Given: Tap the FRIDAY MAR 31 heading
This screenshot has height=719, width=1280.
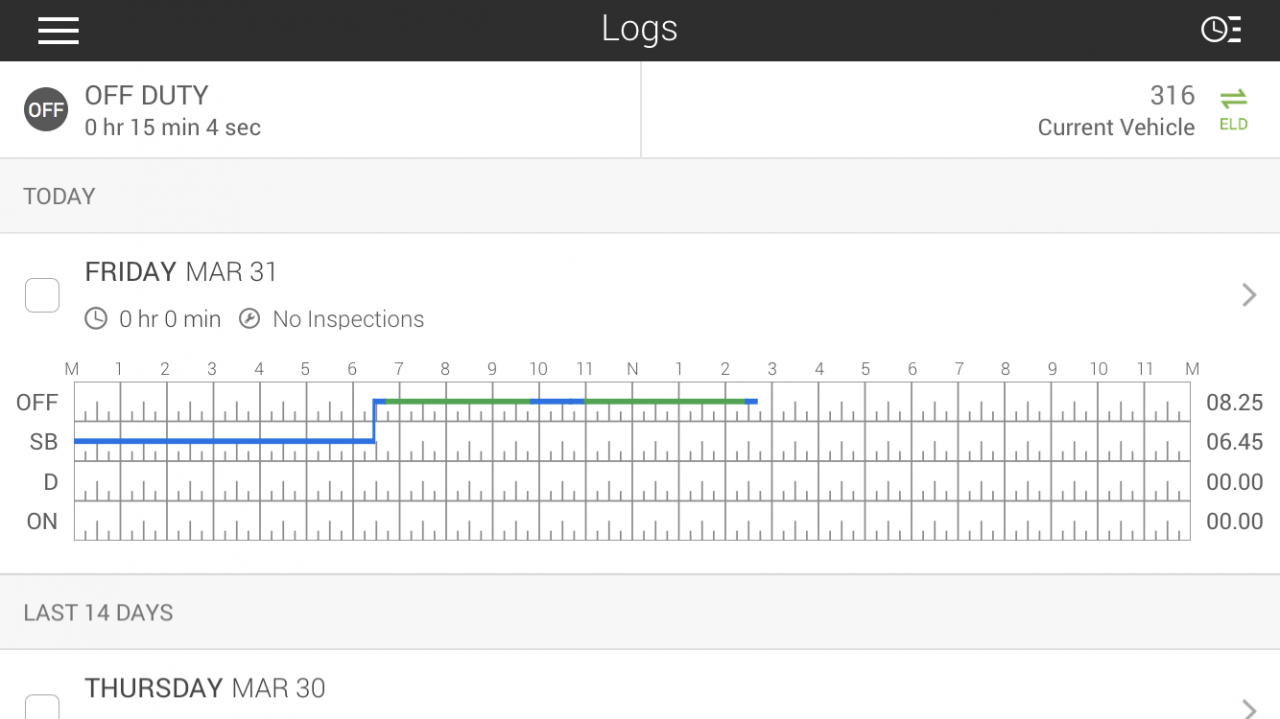Looking at the screenshot, I should 181,272.
